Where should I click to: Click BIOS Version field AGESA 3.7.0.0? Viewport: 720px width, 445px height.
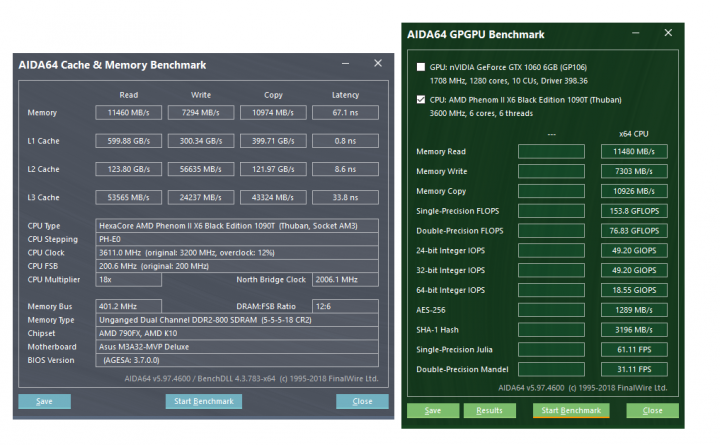(237, 360)
